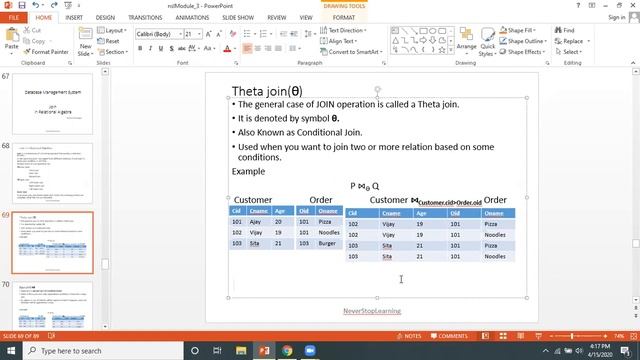Clear all formatting icon
Screen dimensions: 640x360
[x=233, y=34]
